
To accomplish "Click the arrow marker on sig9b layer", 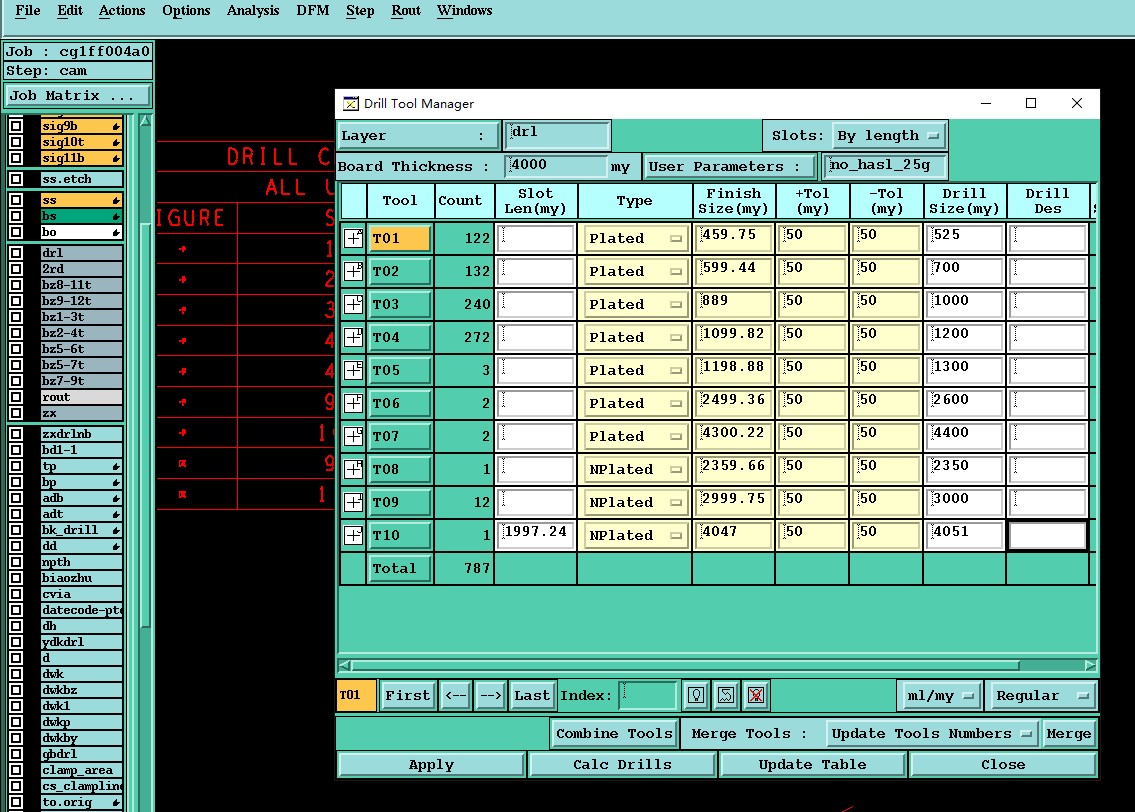I will pyautogui.click(x=116, y=127).
